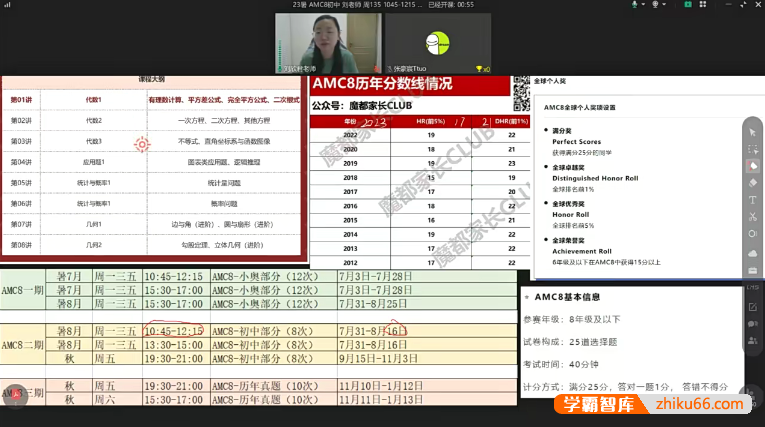765x427 pixels.
Task: Click the 2022 year row in score table
Action: [420, 135]
